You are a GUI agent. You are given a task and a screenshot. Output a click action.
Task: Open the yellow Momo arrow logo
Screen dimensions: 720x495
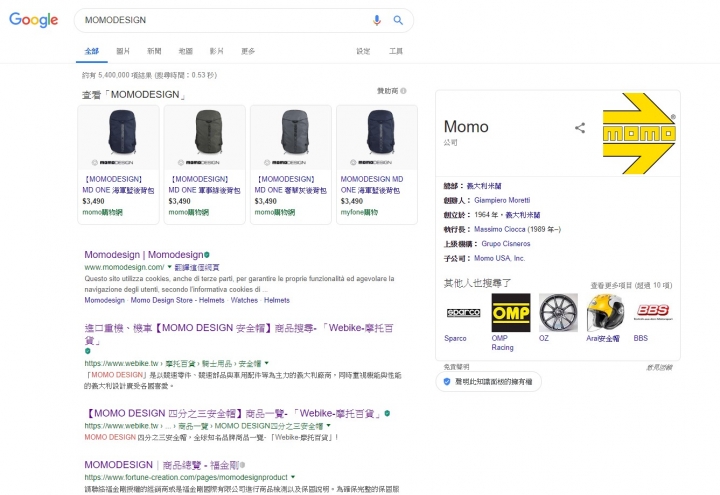pyautogui.click(x=639, y=133)
